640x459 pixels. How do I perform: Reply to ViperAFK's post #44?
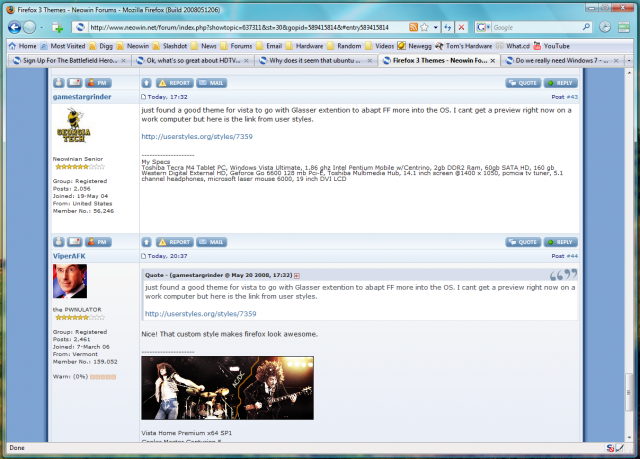tap(560, 242)
